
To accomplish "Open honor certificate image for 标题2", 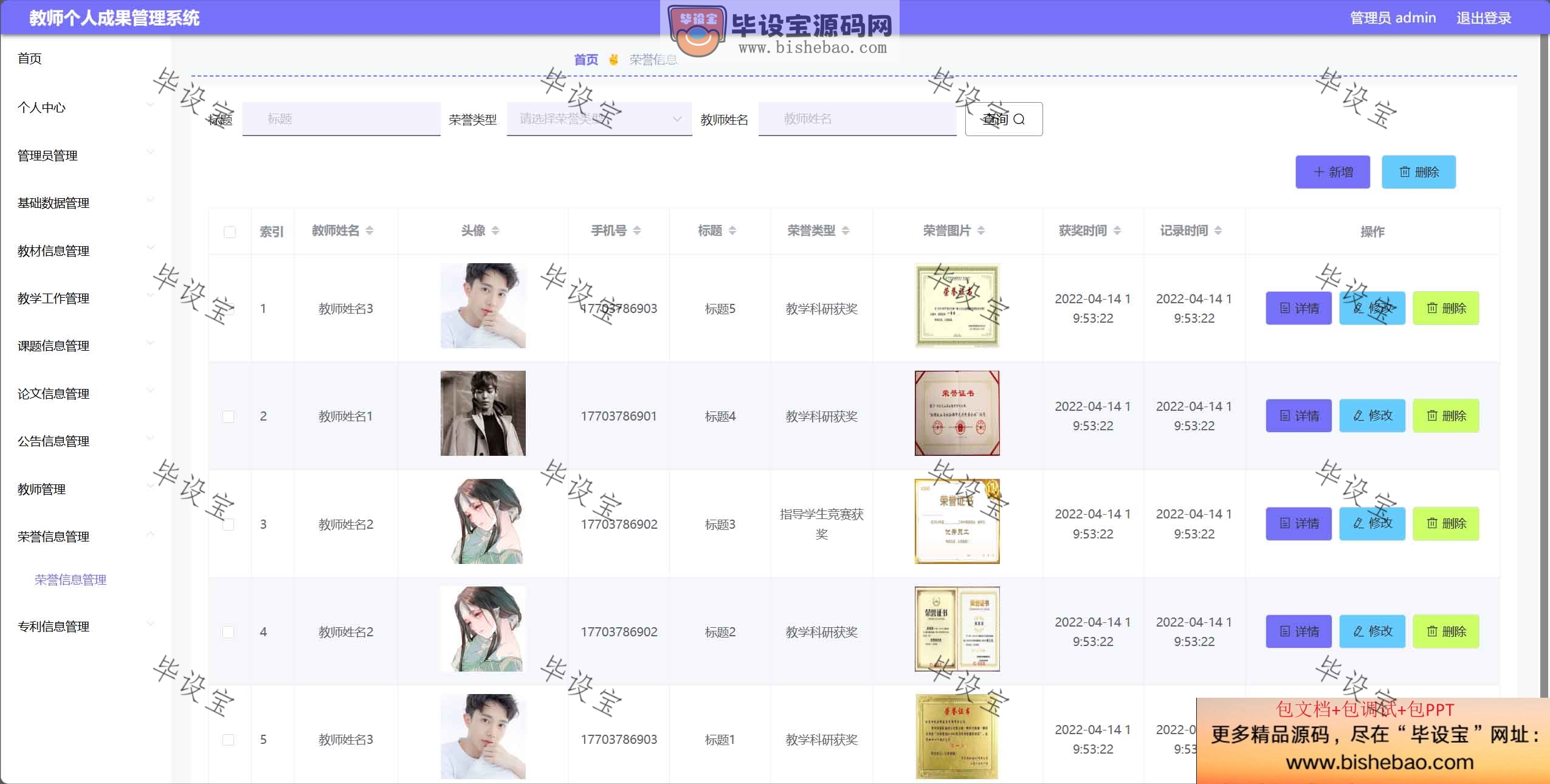I will coord(957,629).
